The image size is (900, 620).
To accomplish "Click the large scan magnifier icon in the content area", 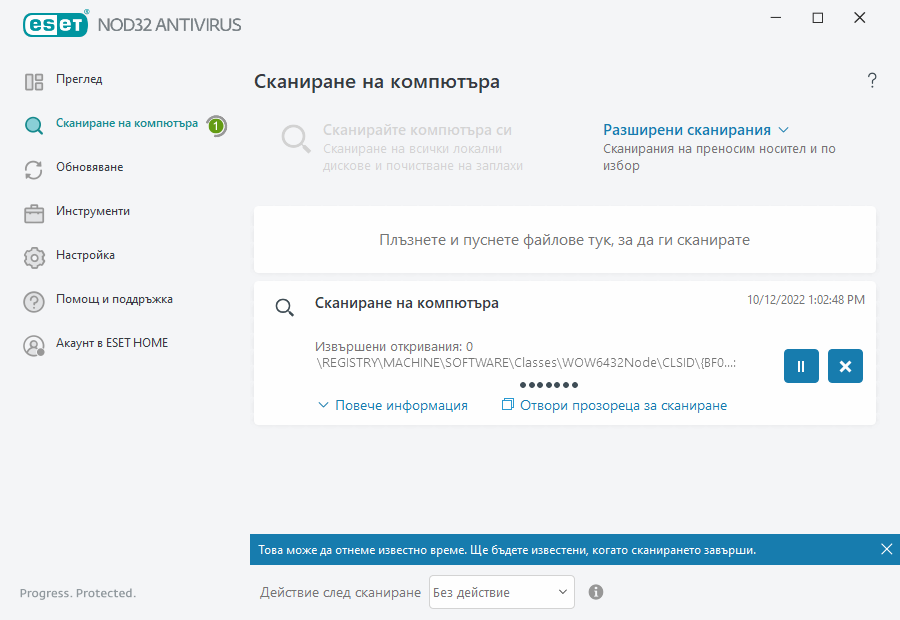I will click(x=295, y=140).
